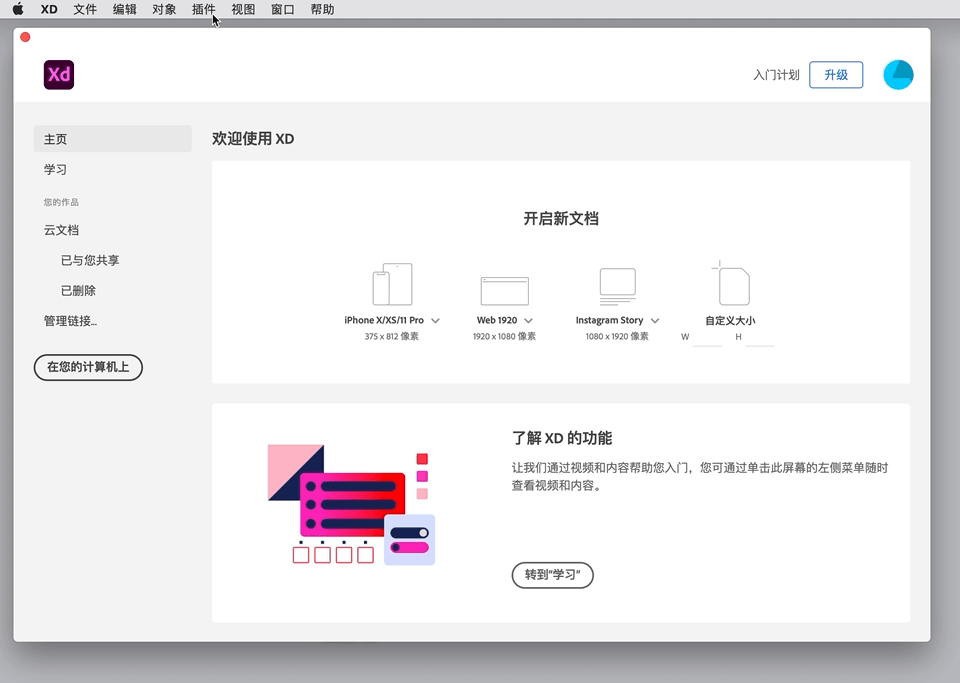Image resolution: width=960 pixels, height=683 pixels.
Task: Open 已删除 in the sidebar
Action: [x=78, y=291]
